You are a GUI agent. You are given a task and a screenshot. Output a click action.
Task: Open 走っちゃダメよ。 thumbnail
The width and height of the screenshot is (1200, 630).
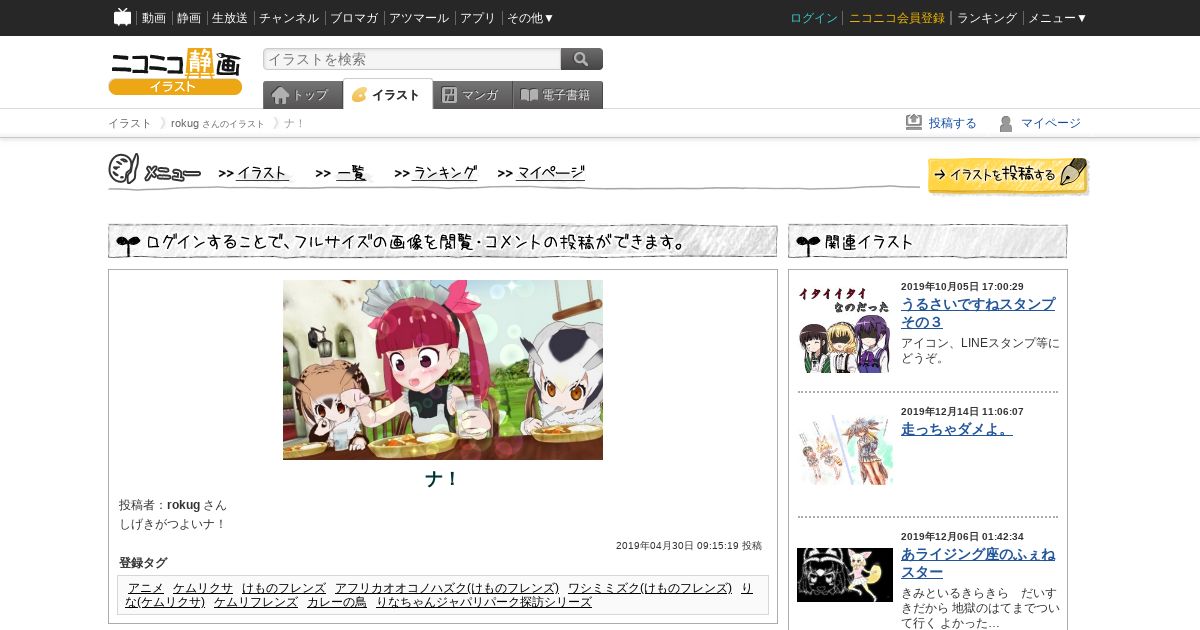pyautogui.click(x=845, y=450)
